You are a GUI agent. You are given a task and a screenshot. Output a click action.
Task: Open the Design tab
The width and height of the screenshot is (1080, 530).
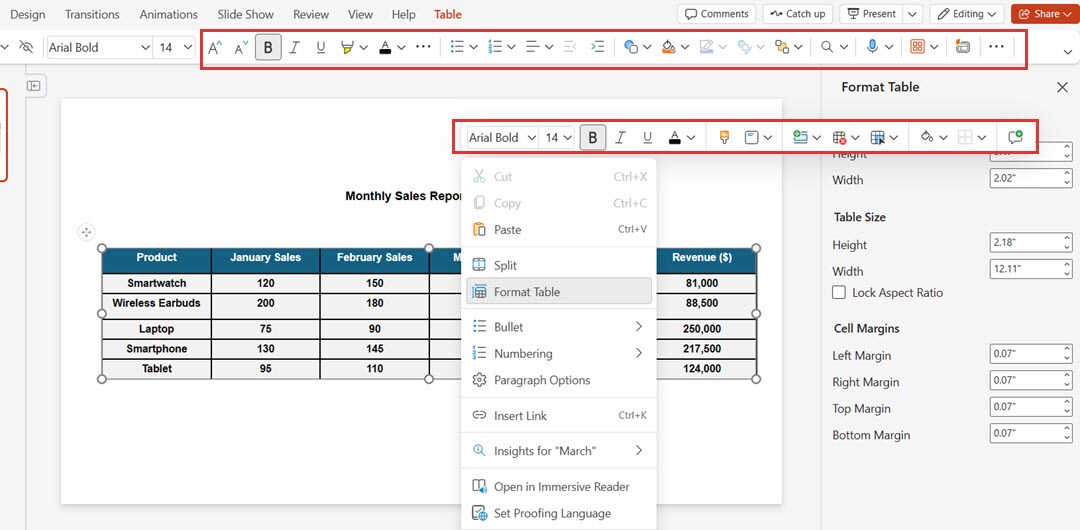point(28,14)
